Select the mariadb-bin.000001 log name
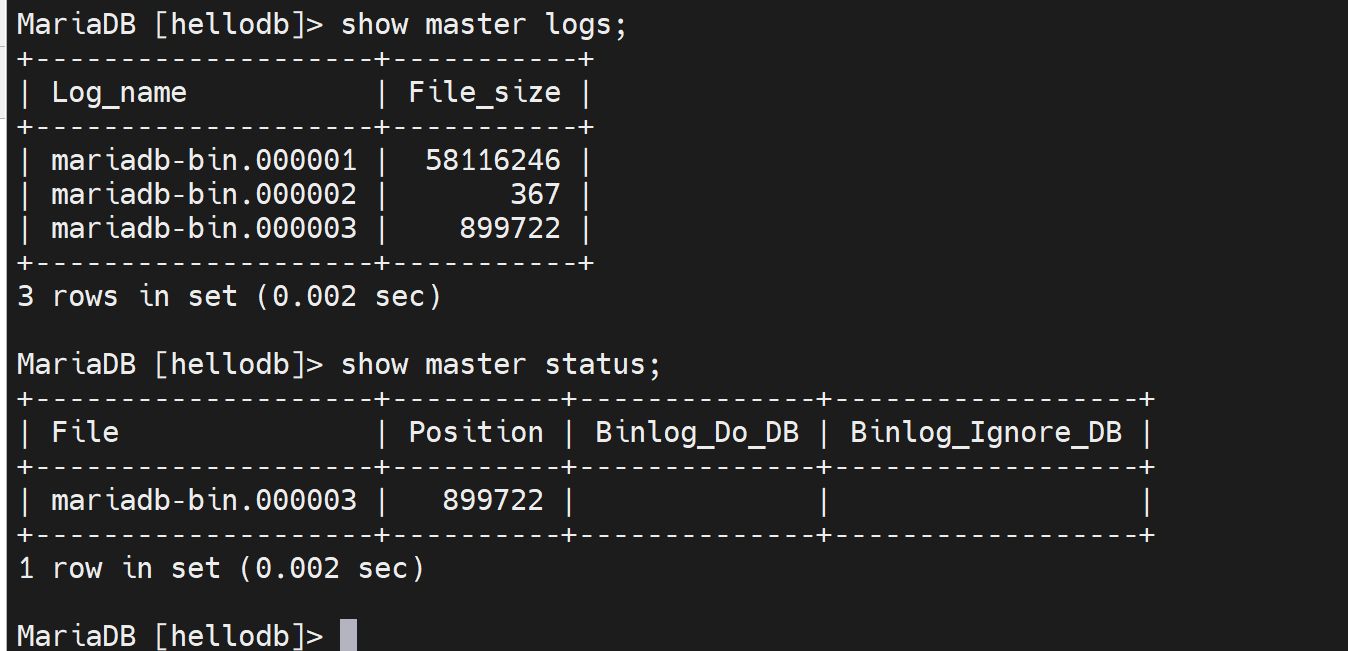Image resolution: width=1348 pixels, height=651 pixels. point(204,160)
